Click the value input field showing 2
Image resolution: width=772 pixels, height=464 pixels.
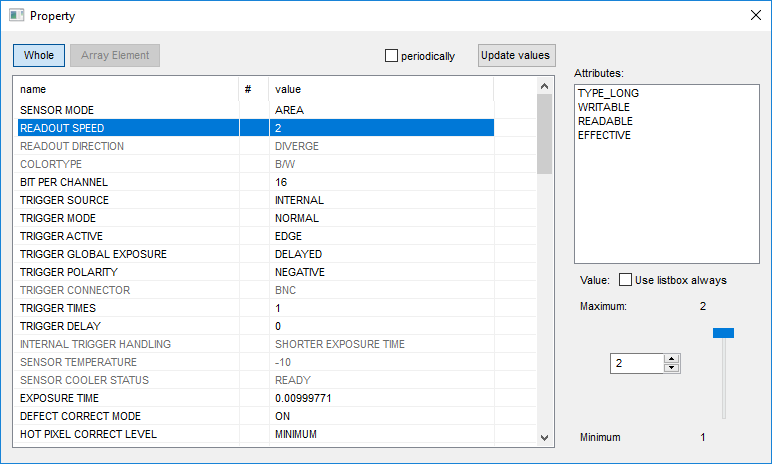click(636, 364)
